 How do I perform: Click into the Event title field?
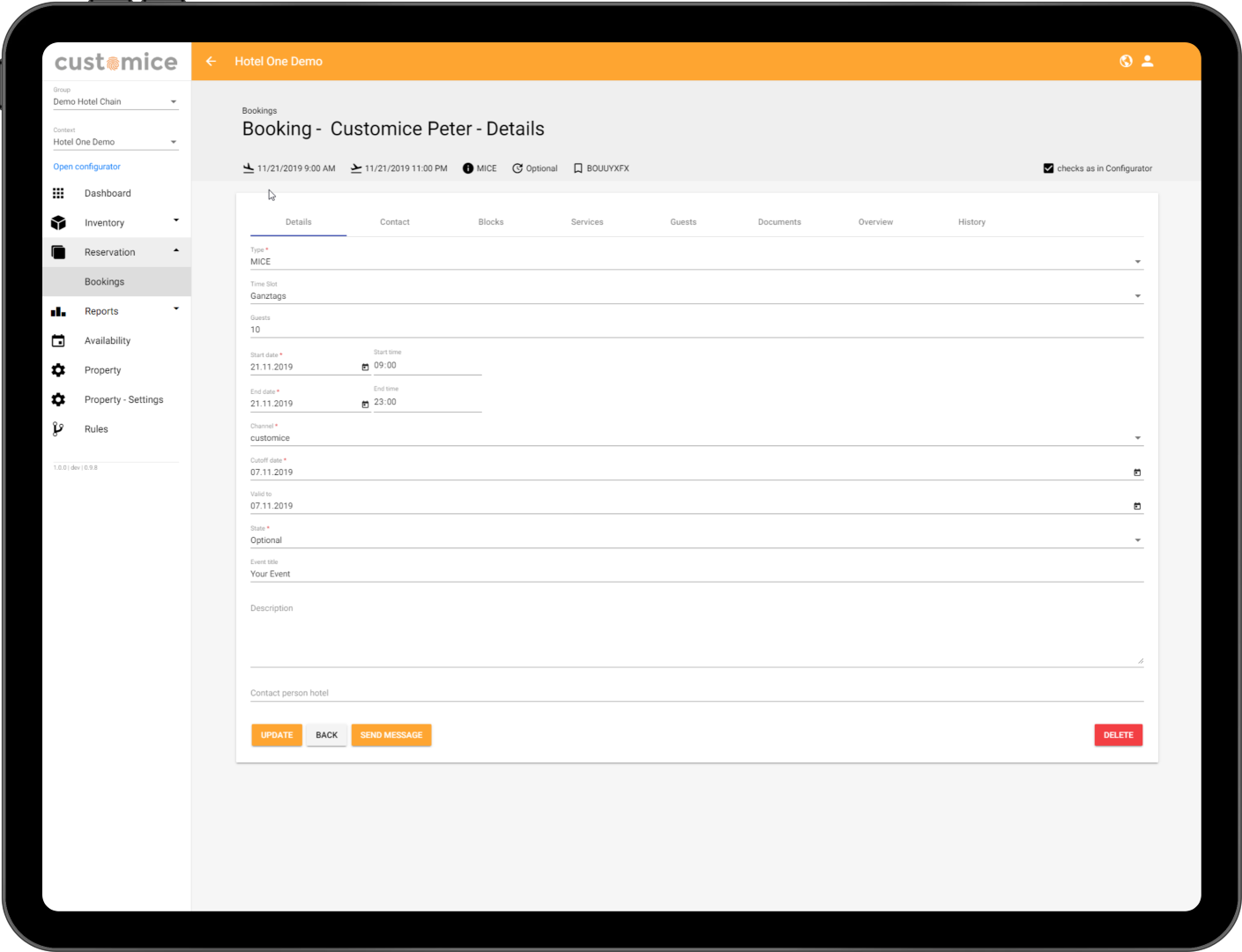(696, 574)
